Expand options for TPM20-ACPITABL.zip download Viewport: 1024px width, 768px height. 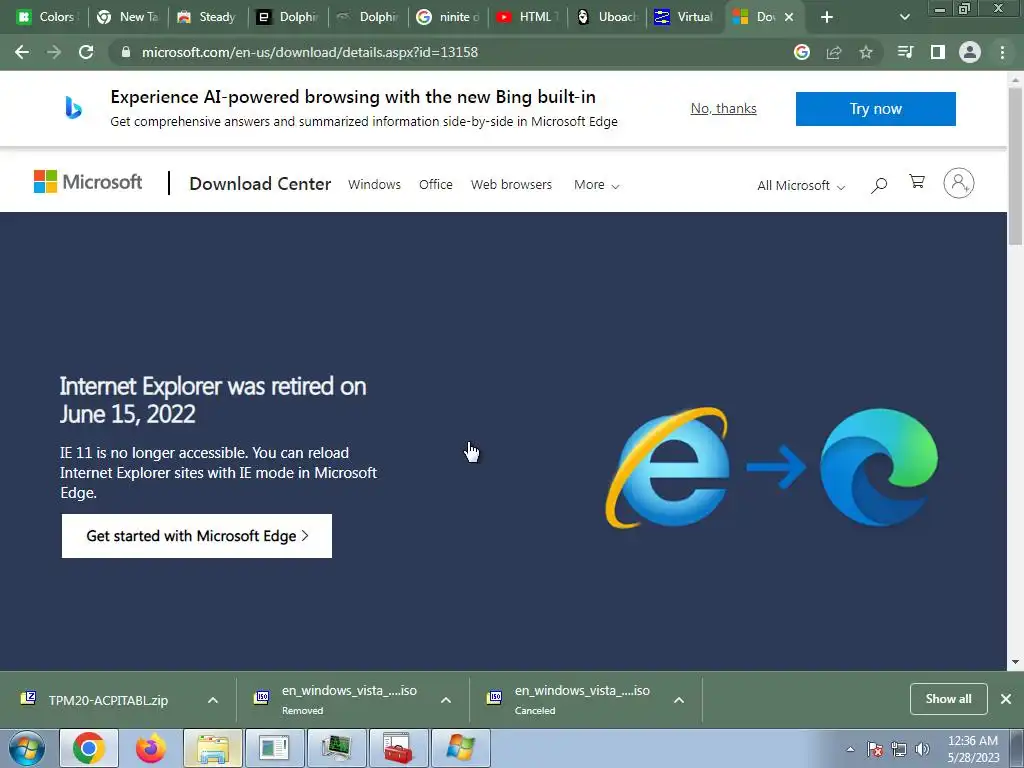(213, 700)
